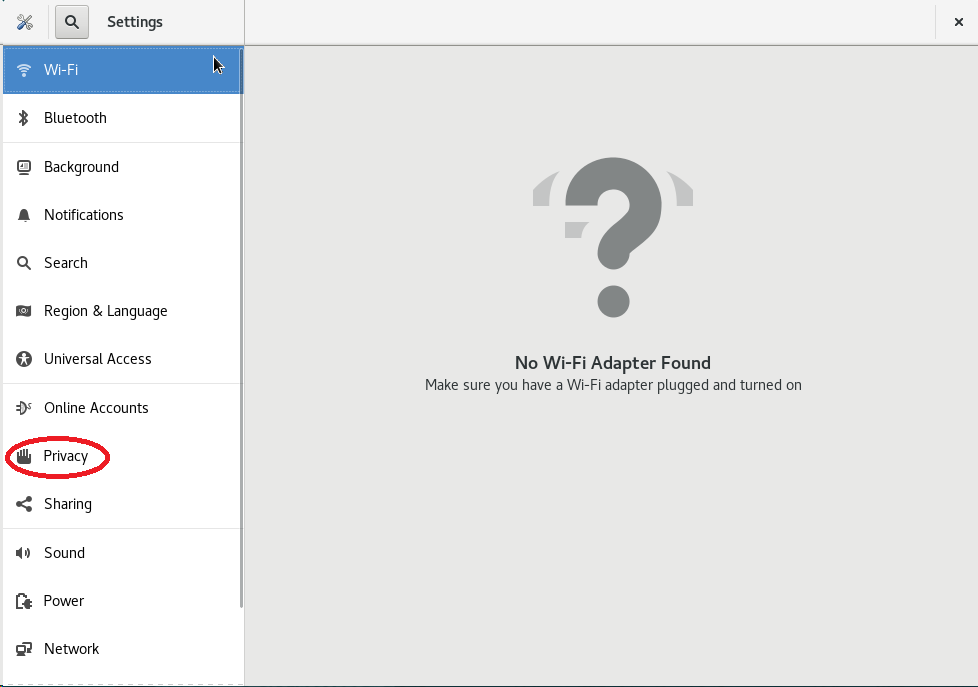Click the Privacy hand icon
The width and height of the screenshot is (978, 687).
point(24,456)
